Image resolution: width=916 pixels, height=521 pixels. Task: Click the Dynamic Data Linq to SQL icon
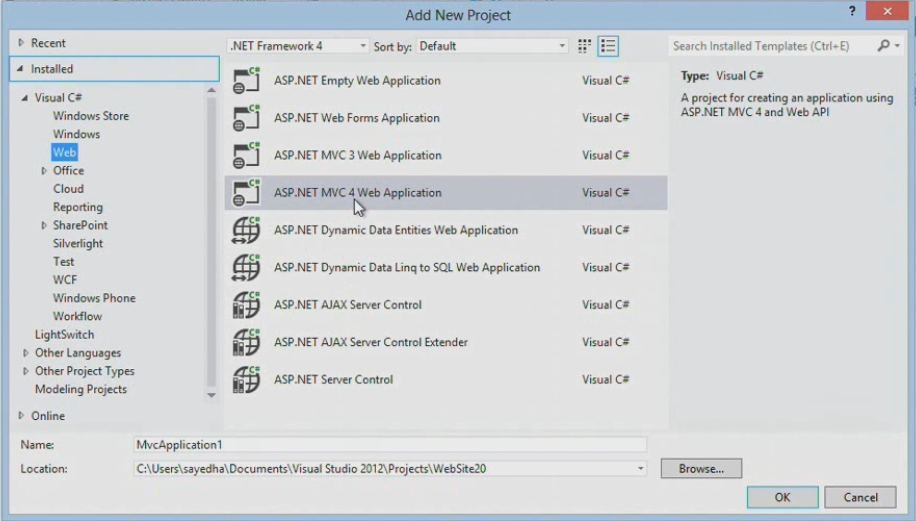pyautogui.click(x=246, y=268)
